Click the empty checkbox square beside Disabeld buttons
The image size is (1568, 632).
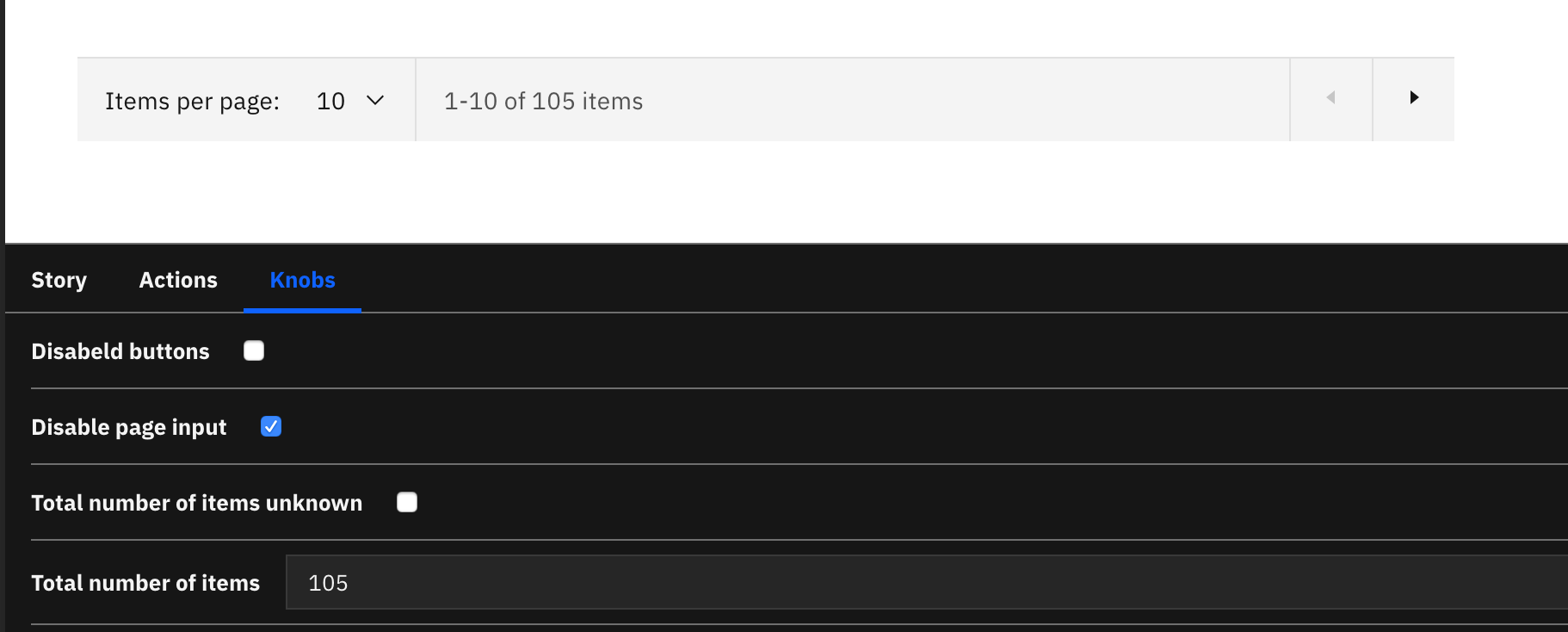(253, 350)
